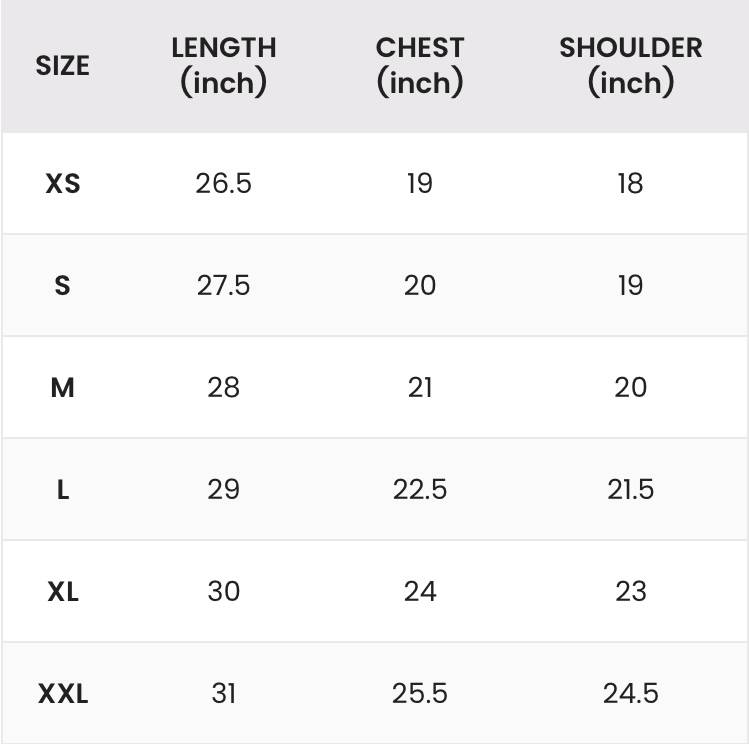The width and height of the screenshot is (749, 744).
Task: Select the 24.5 shoulder value
Action: (631, 693)
